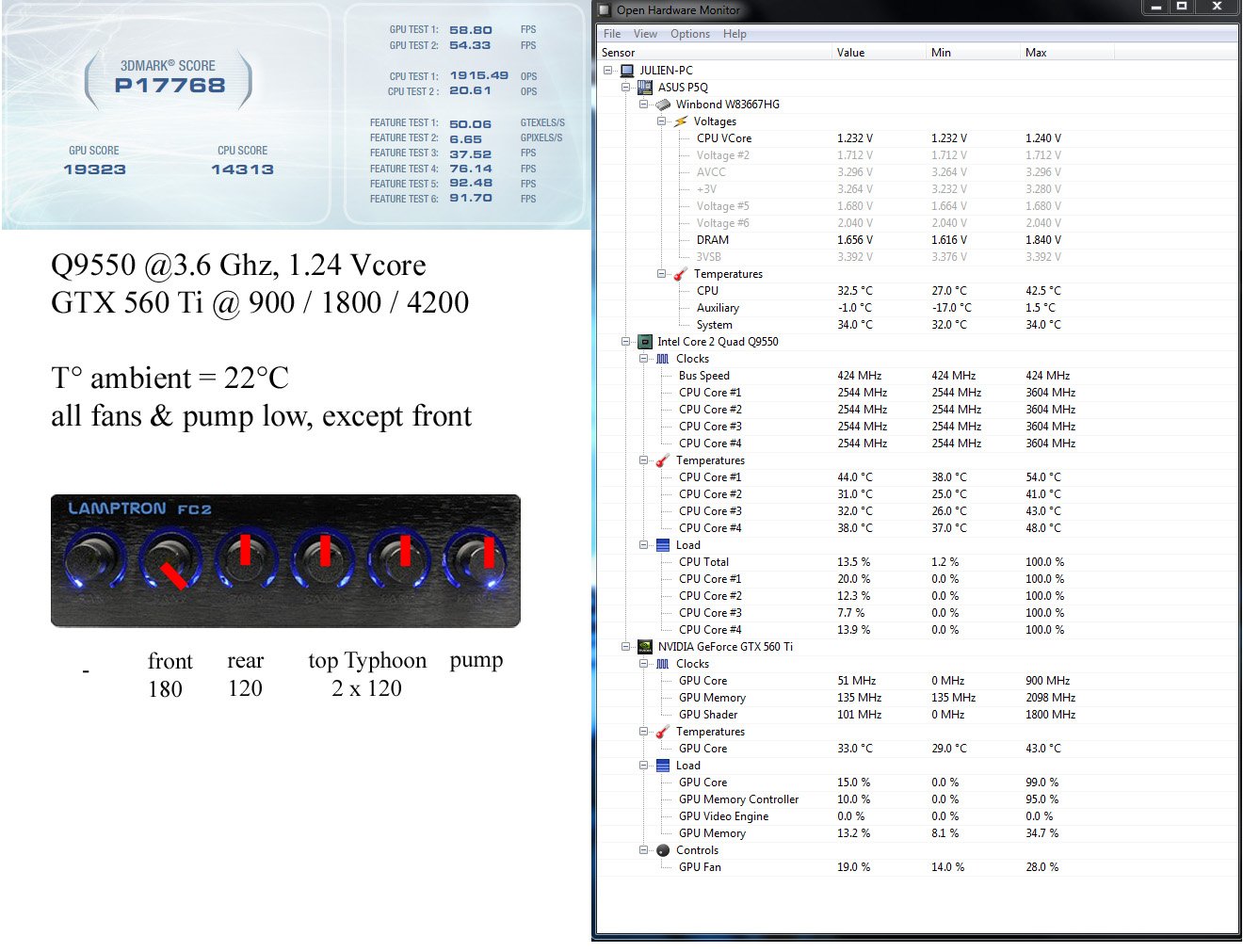
Task: Collapse the JULIEN-PC tree node
Action: (x=608, y=71)
